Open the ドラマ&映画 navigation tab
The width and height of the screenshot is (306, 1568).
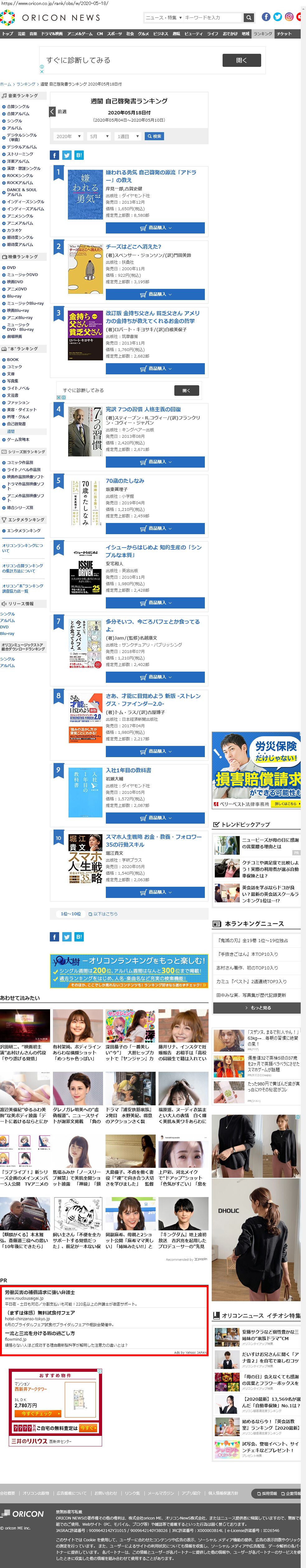pos(52,34)
